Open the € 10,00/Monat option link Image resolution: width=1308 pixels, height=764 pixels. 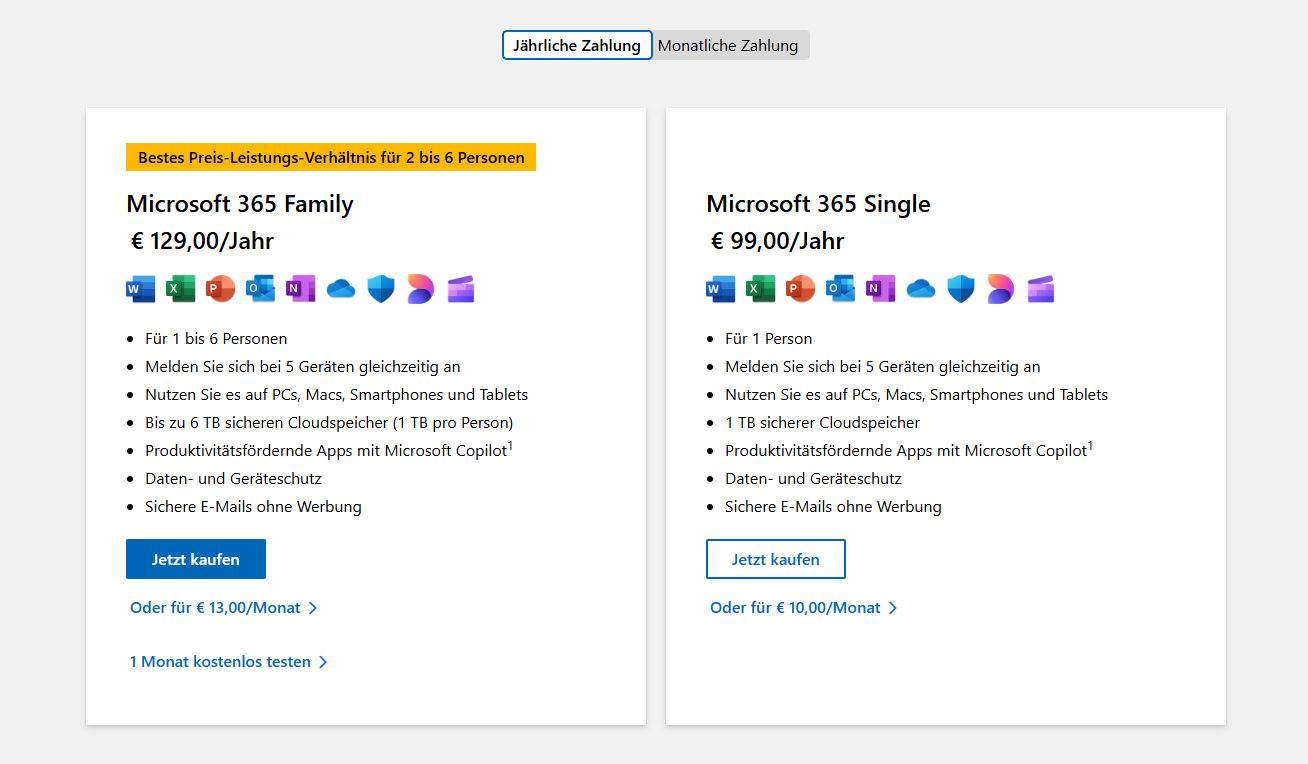[x=803, y=608]
